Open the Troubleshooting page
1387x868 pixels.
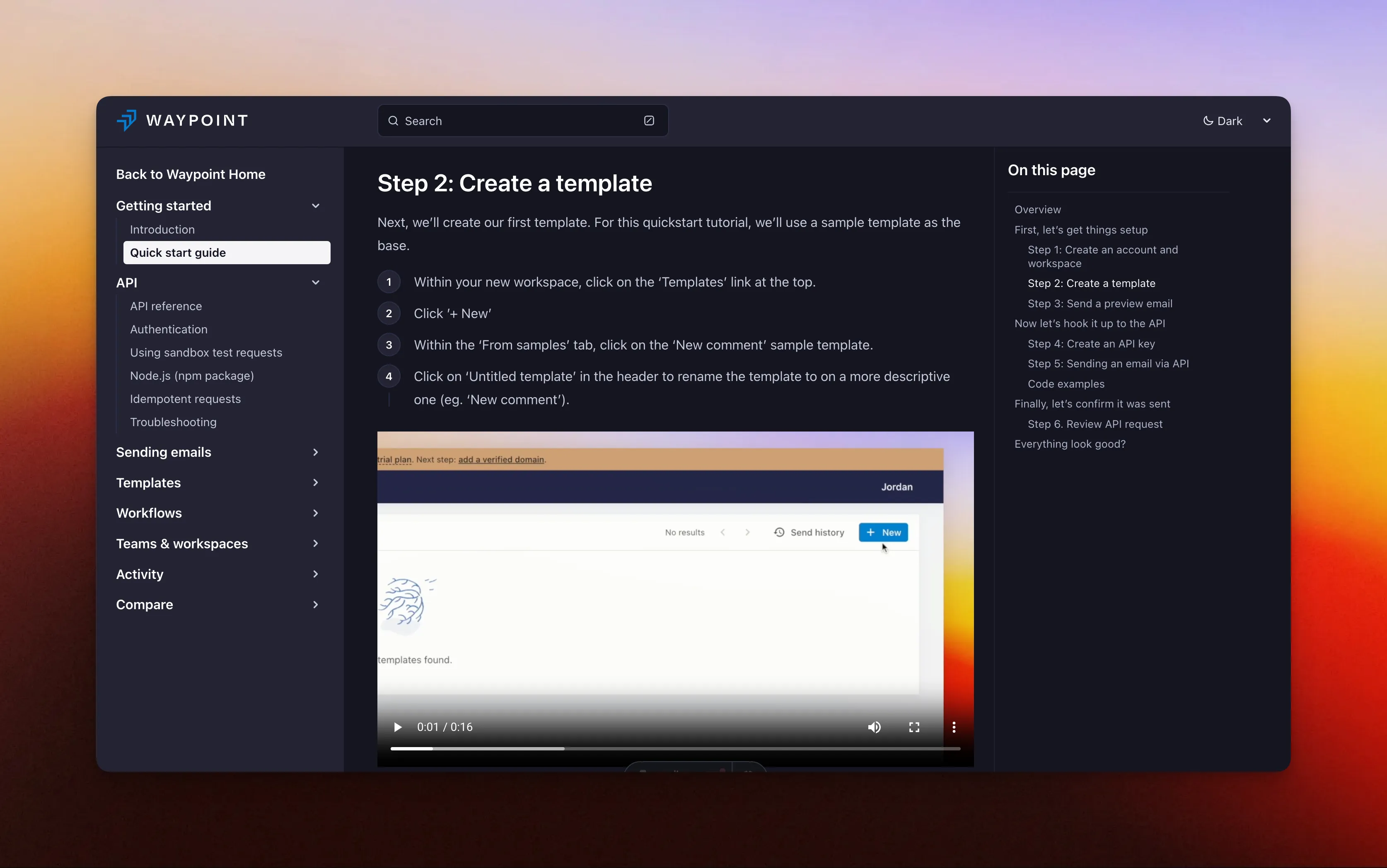coord(174,422)
